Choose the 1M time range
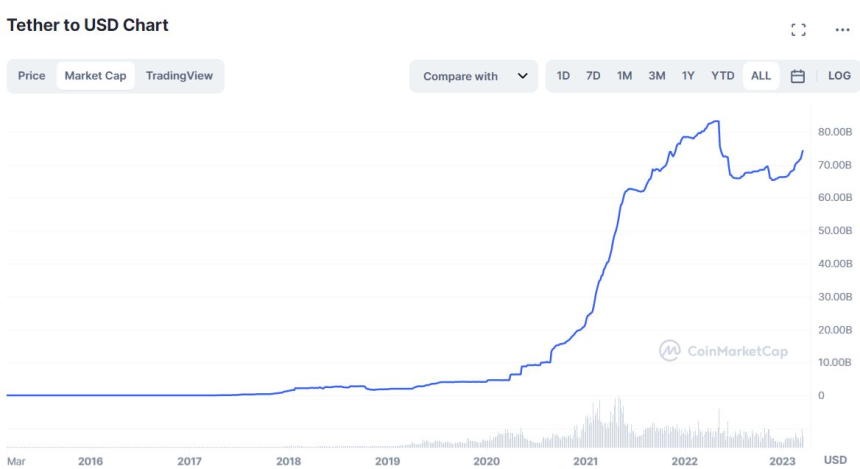Screen dimensions: 860x469 point(624,76)
